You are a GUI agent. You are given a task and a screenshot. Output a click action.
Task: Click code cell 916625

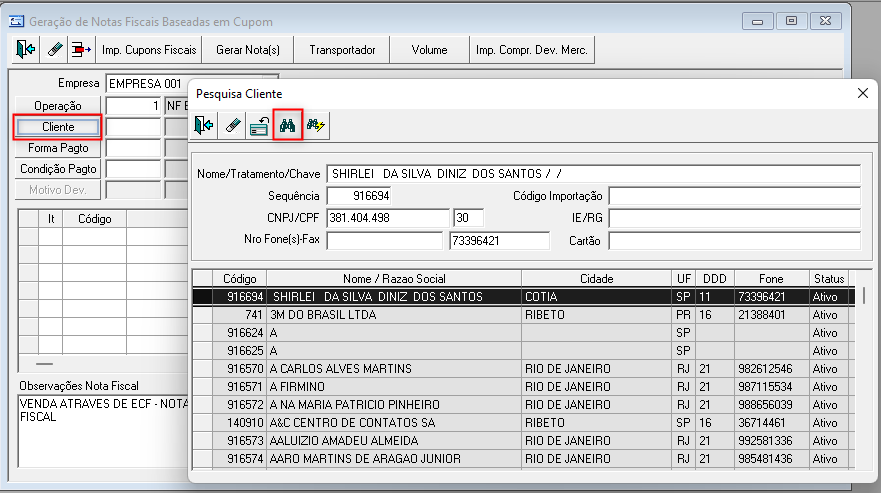tap(240, 351)
